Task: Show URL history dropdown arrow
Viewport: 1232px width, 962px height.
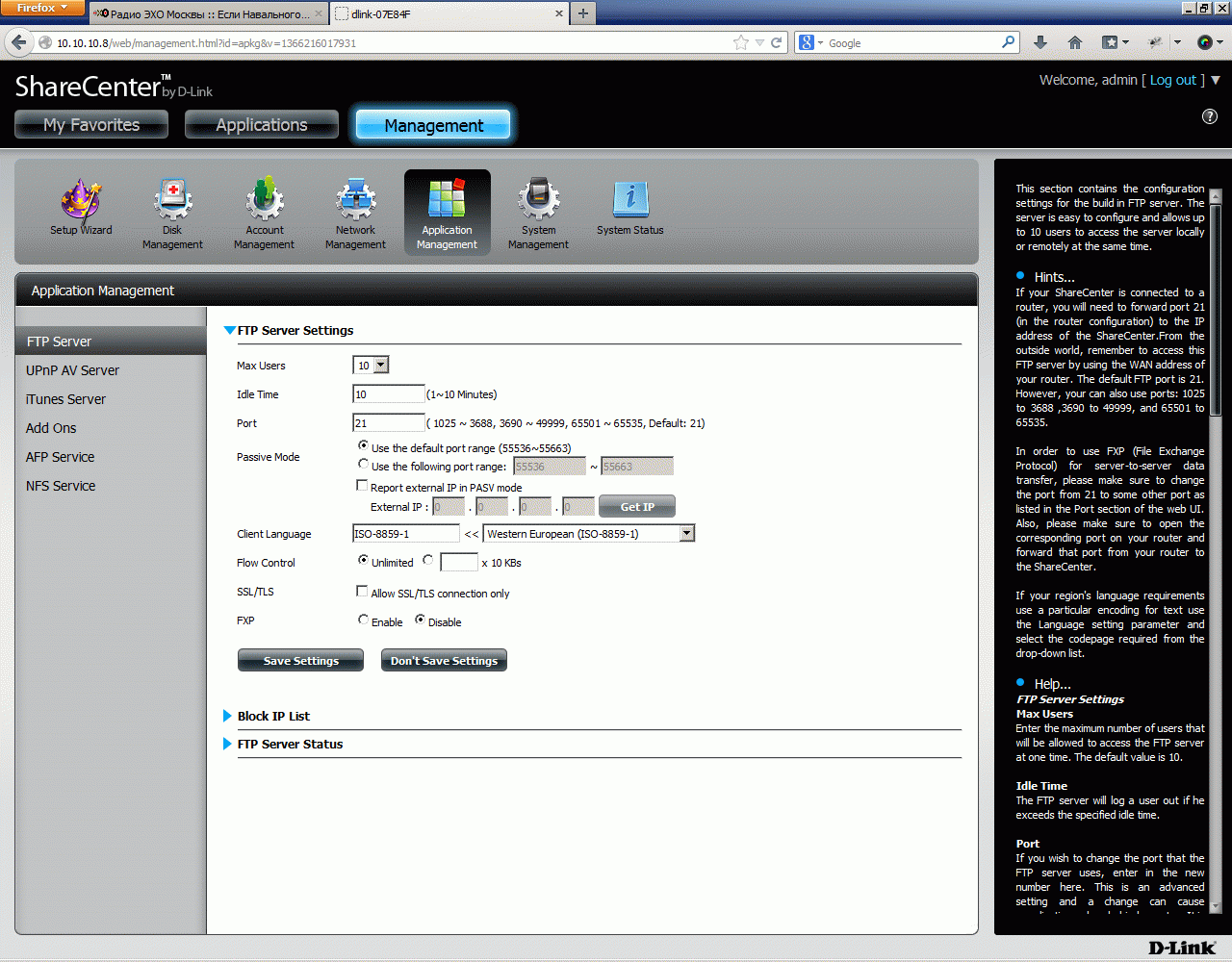Action: click(x=759, y=42)
